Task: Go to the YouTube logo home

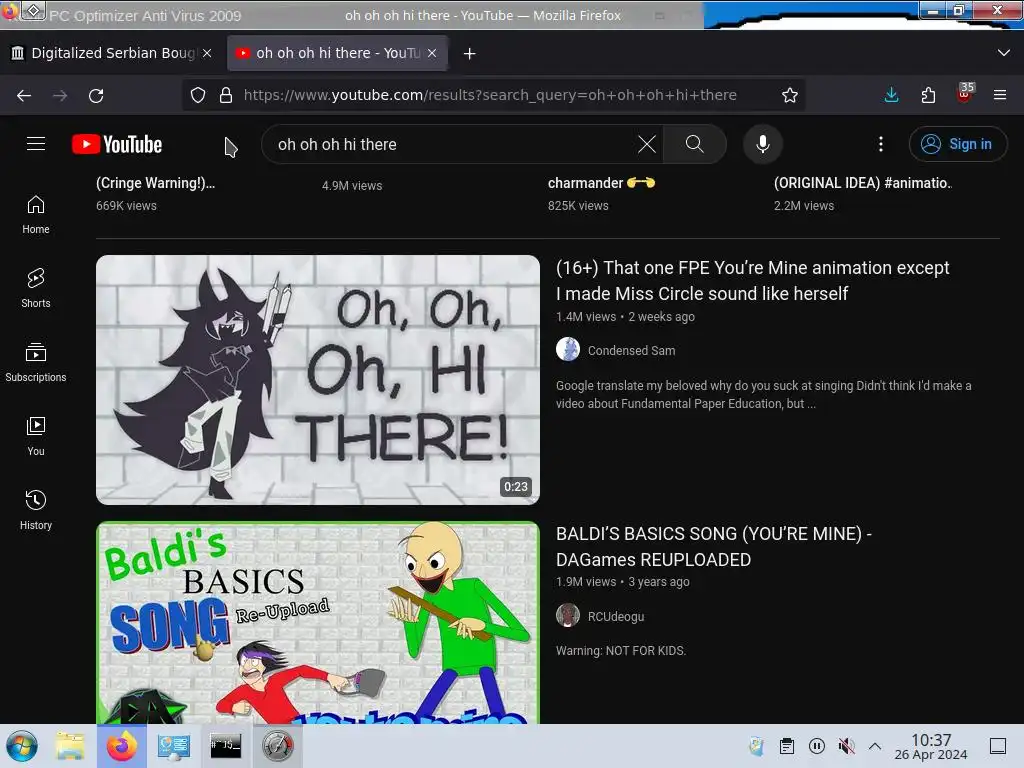Action: tap(117, 144)
